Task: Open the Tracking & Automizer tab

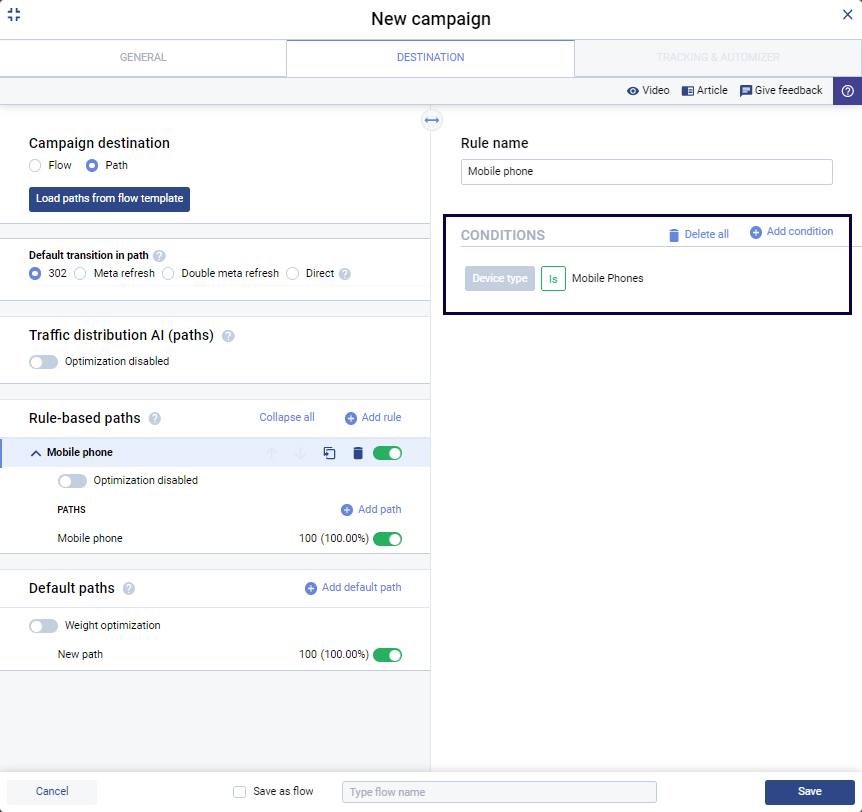Action: 717,58
